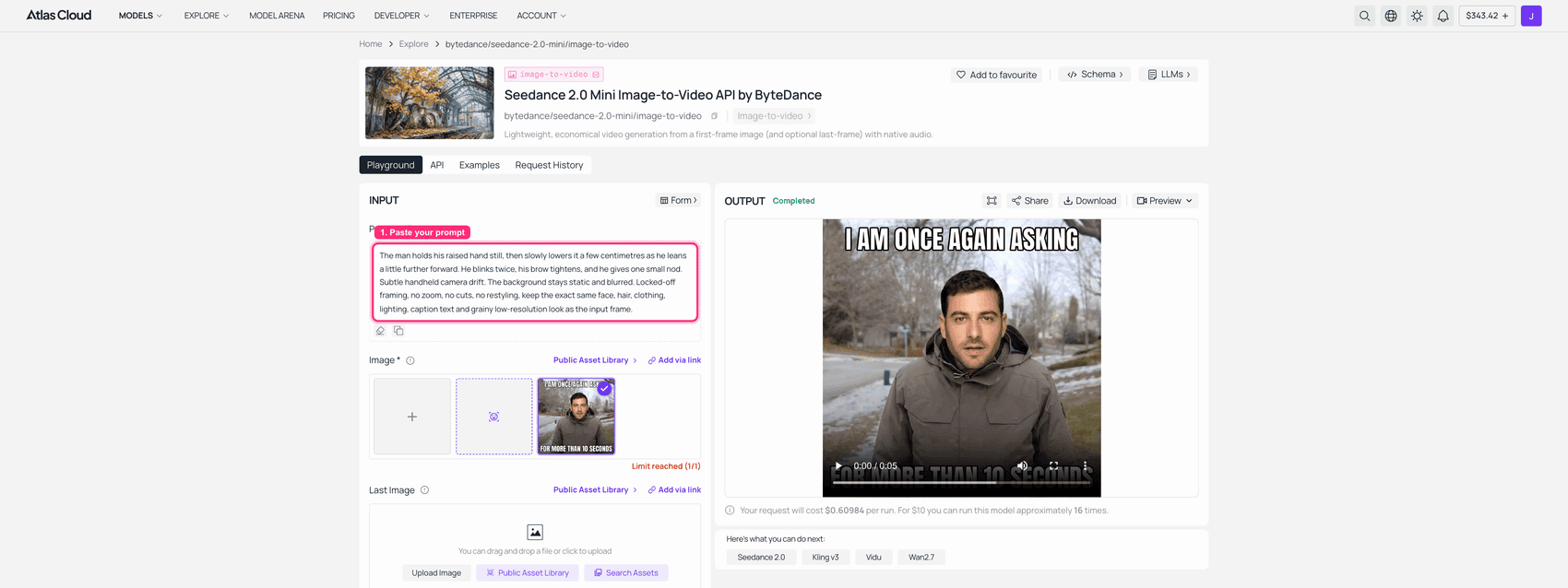Copy the model ID next to bytedance/seedance-2.0-mini

[x=714, y=116]
